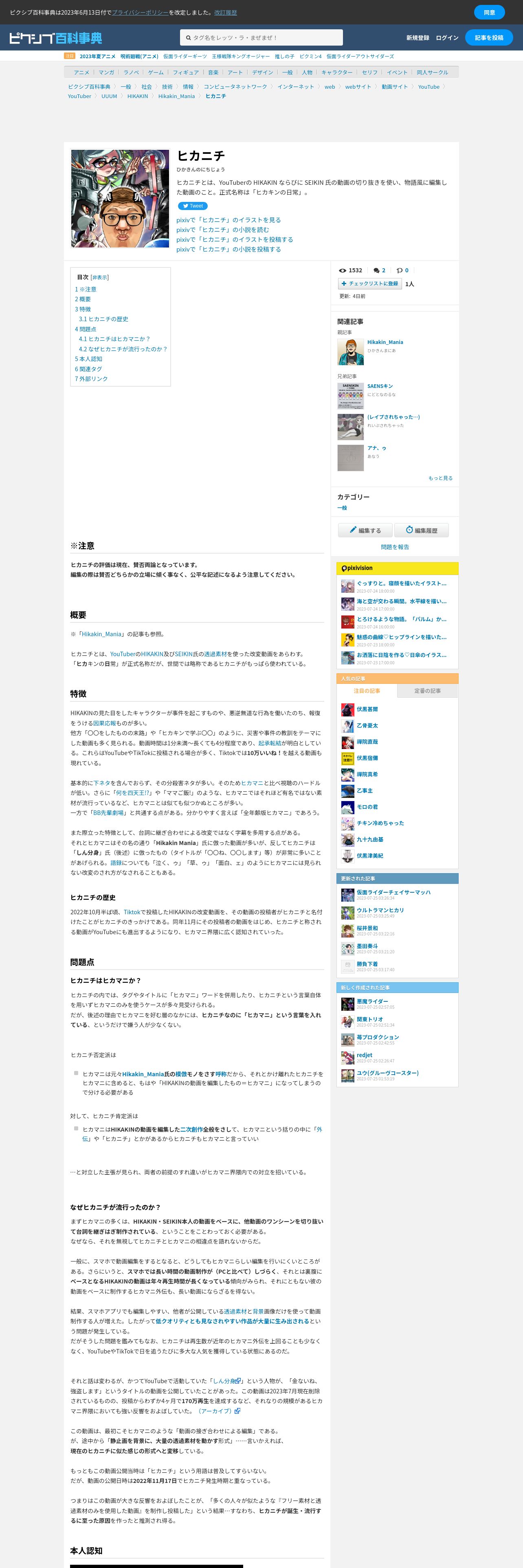Click the 同意 consent button
Screen dimensions: 523x1568
click(x=490, y=12)
